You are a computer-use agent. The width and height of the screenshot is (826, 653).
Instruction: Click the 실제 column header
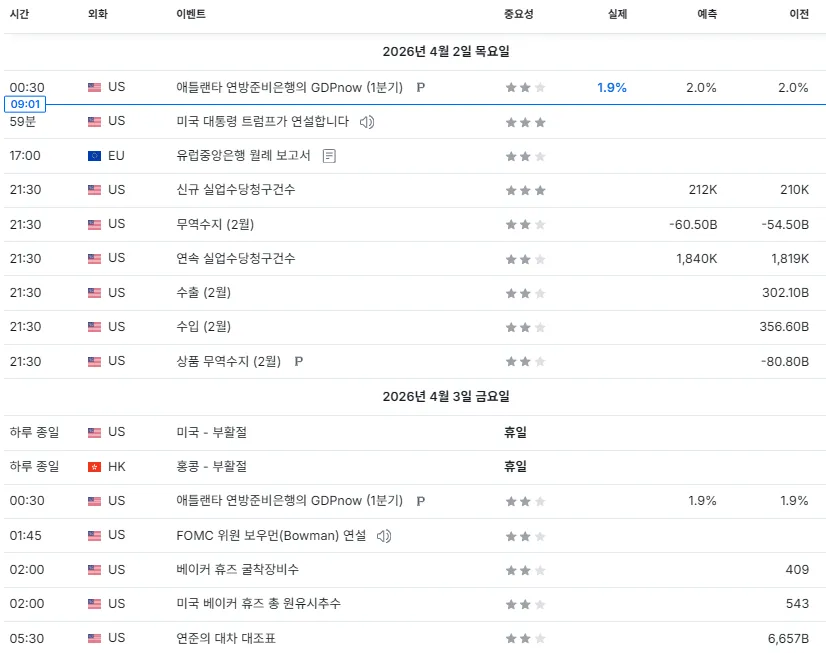(617, 14)
